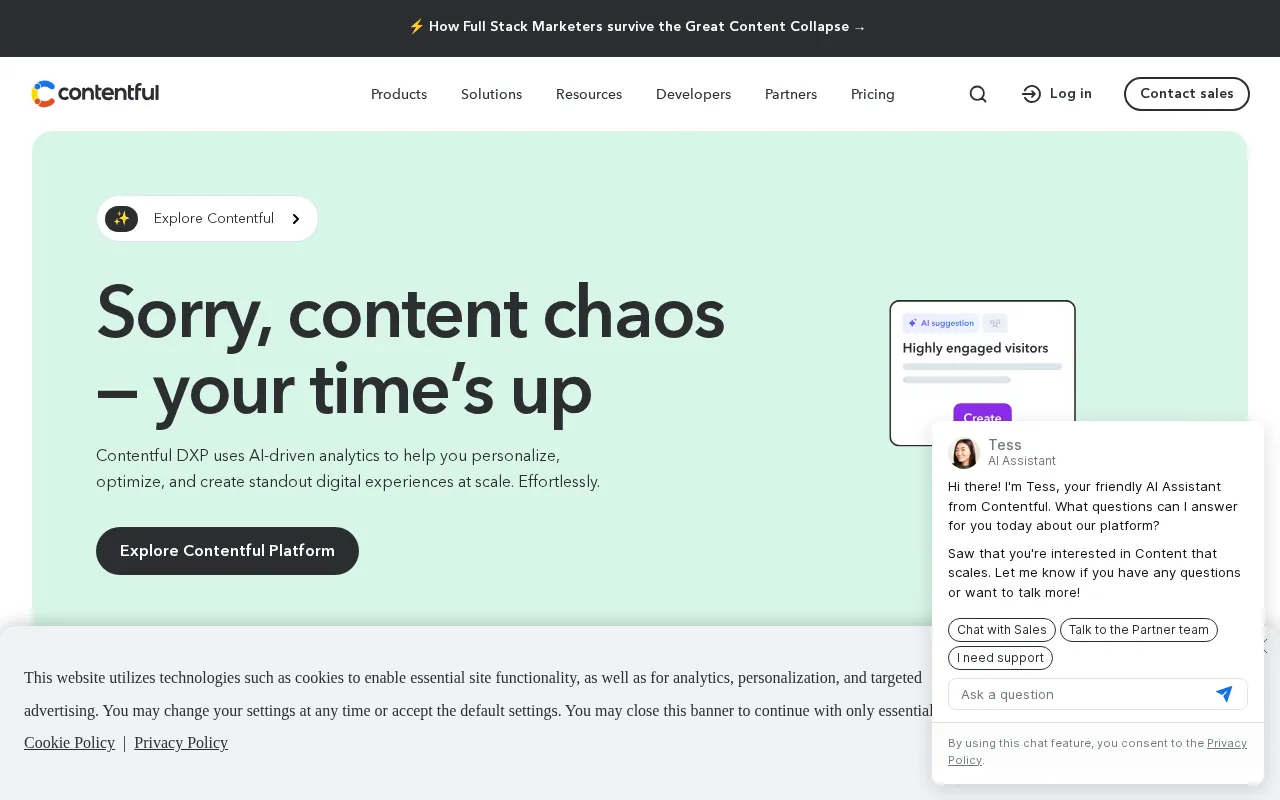Viewport: 1280px width, 800px height.
Task: Open the Partners menu
Action: [x=791, y=94]
